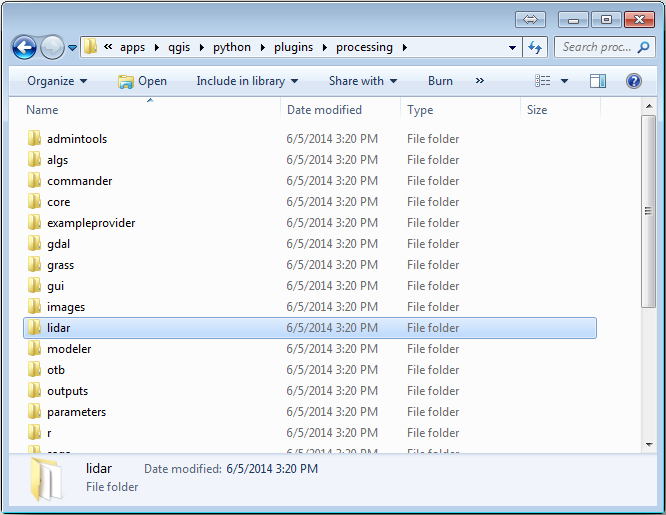Open the Share with menu
Image resolution: width=666 pixels, height=515 pixels.
pos(363,81)
